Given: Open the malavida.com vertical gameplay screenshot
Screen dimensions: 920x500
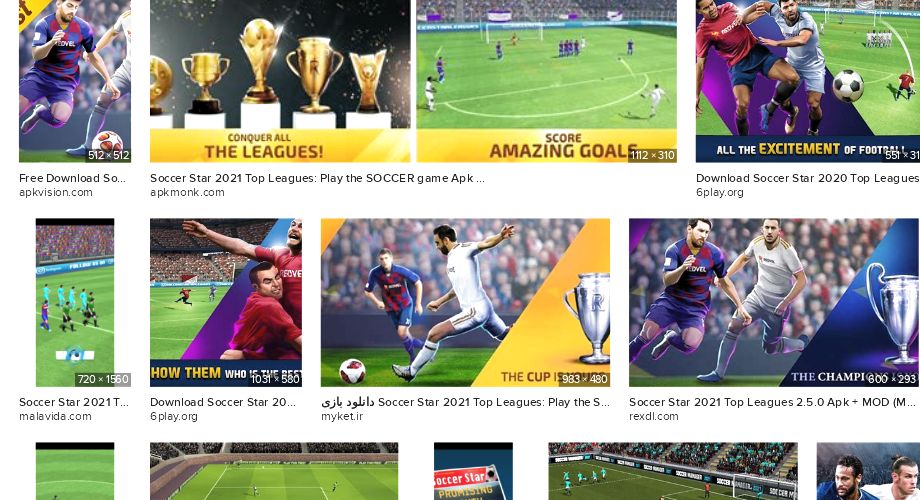Looking at the screenshot, I should click(75, 302).
